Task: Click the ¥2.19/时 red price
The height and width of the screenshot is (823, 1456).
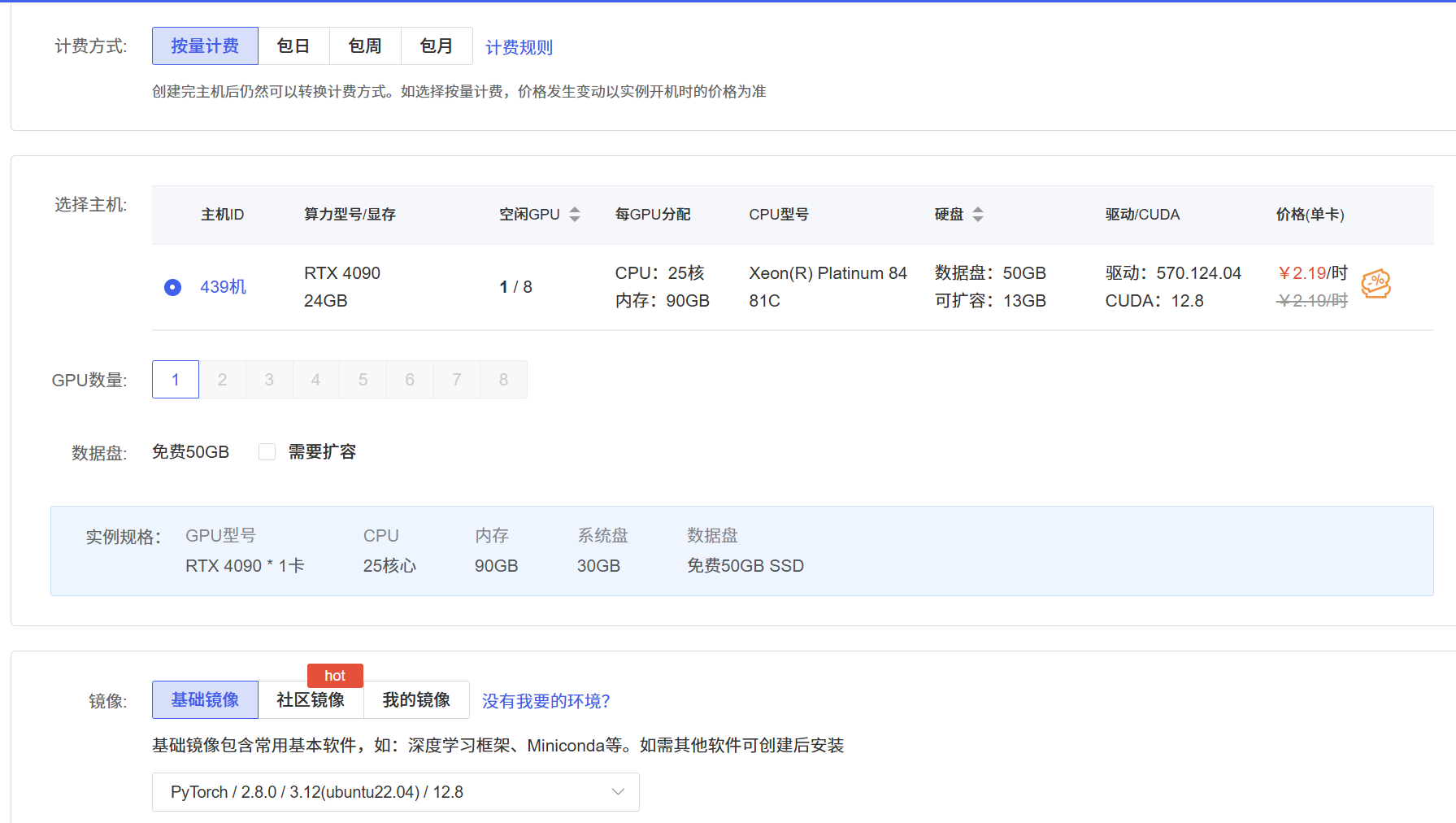Action: point(1313,273)
